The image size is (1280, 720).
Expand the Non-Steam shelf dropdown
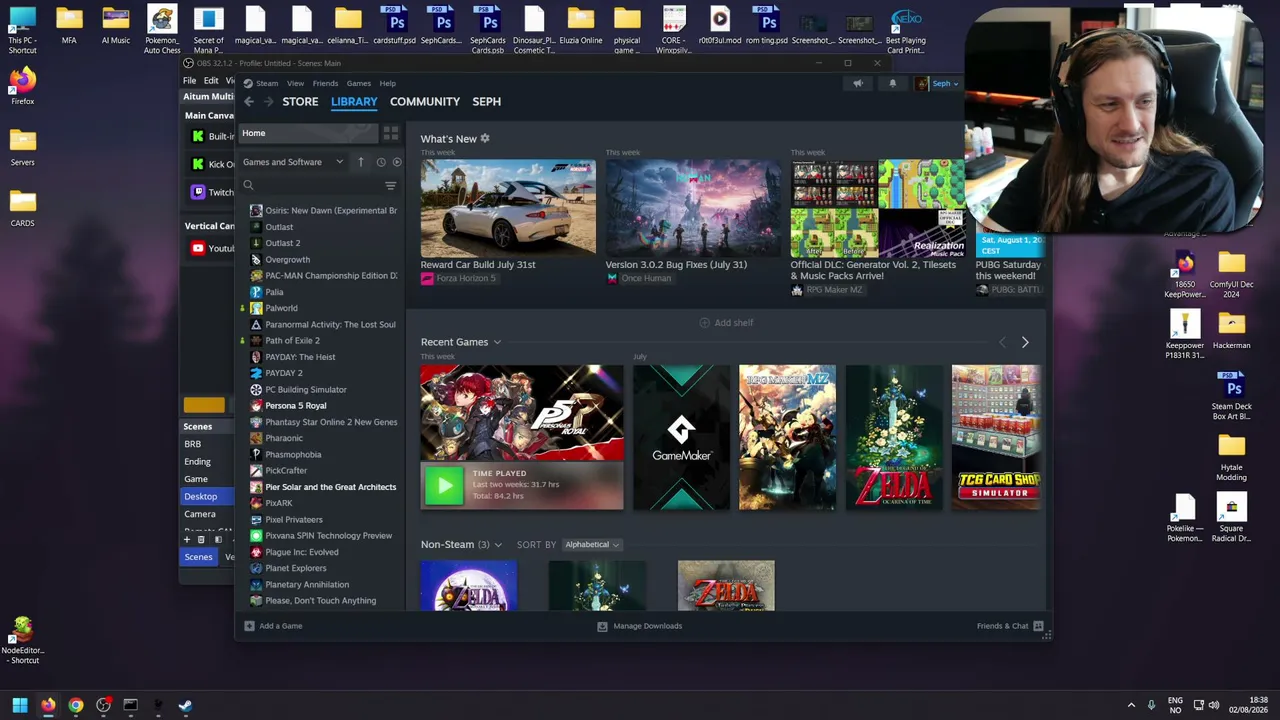coord(498,545)
